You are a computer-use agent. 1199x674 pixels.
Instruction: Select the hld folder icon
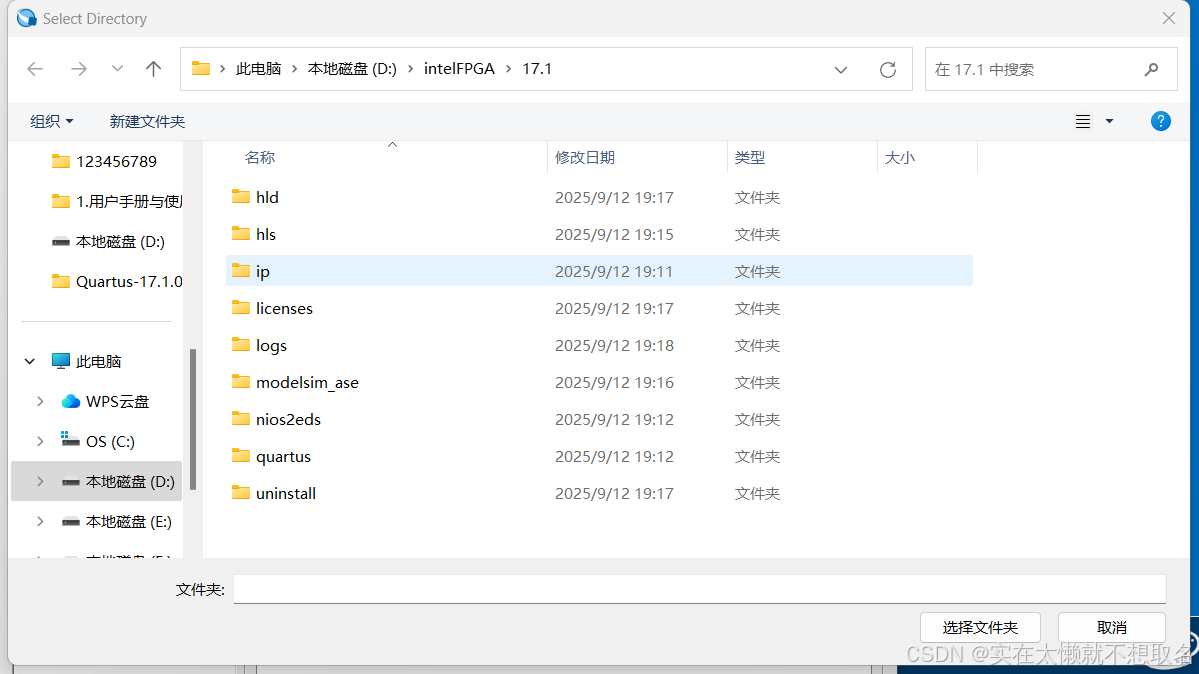point(241,197)
